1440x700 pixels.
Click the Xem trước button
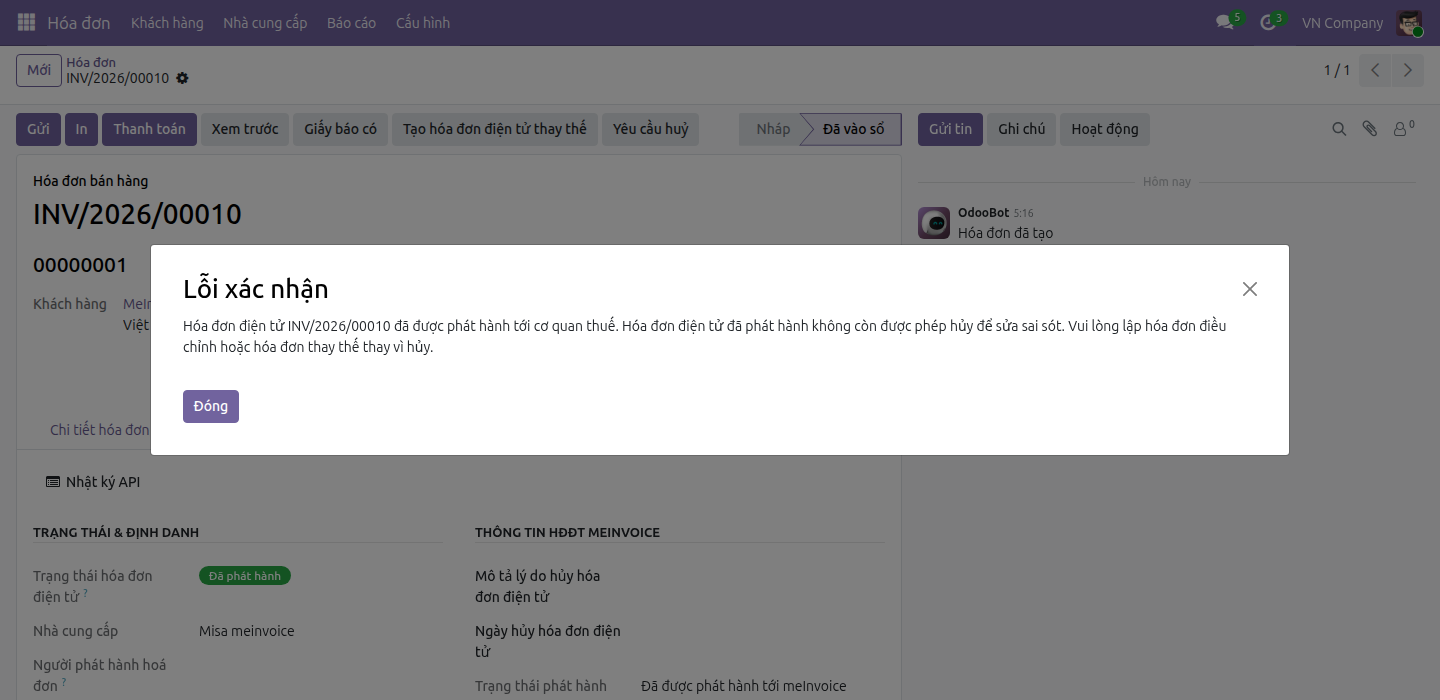[x=245, y=129]
